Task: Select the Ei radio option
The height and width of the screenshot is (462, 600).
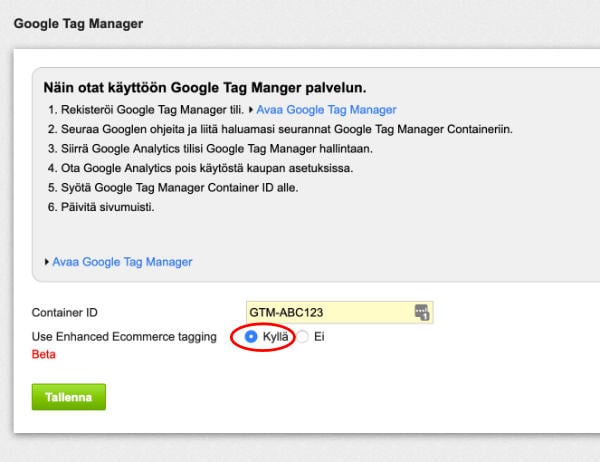Action: coord(302,336)
